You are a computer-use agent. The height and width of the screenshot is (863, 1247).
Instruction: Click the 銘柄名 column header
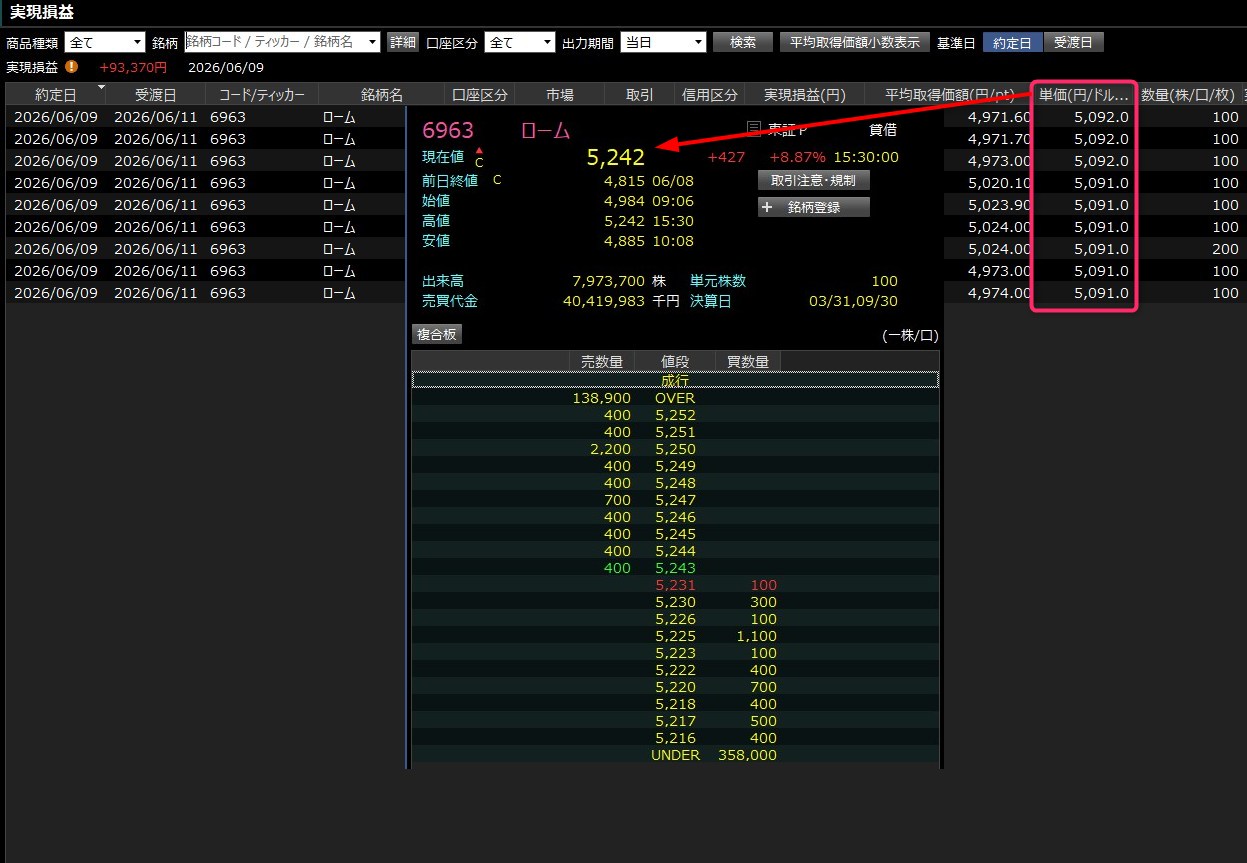381,95
